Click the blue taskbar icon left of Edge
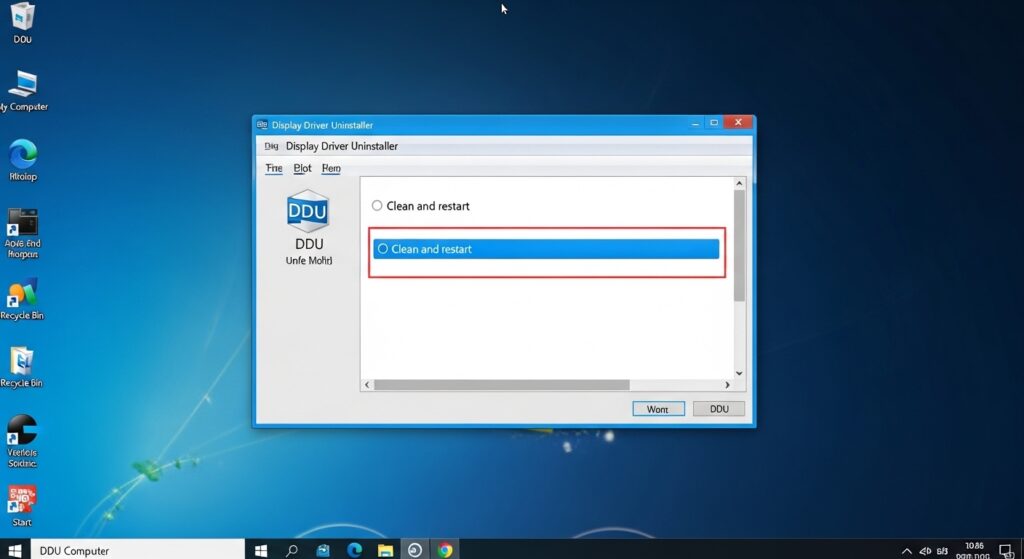The image size is (1024, 559). click(x=323, y=551)
